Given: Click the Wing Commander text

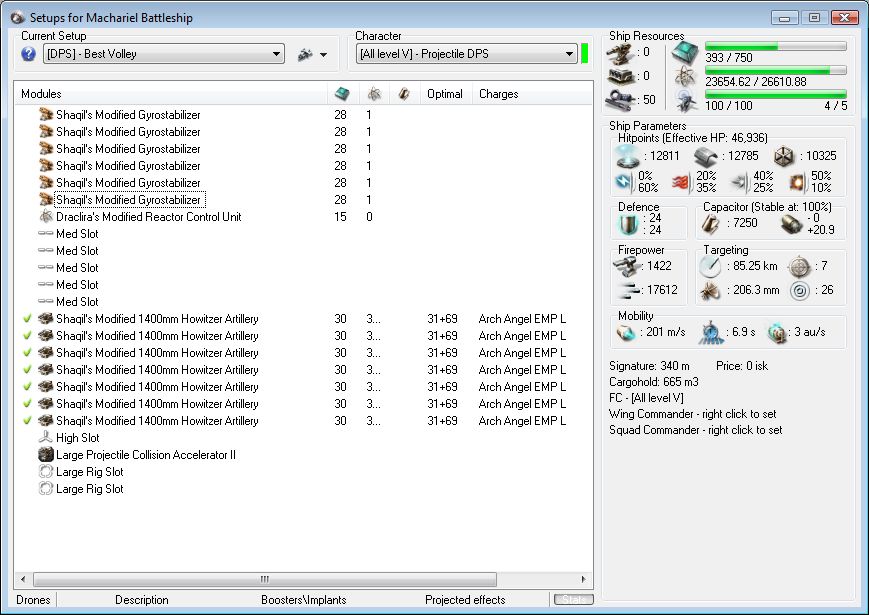Looking at the screenshot, I should [692, 414].
